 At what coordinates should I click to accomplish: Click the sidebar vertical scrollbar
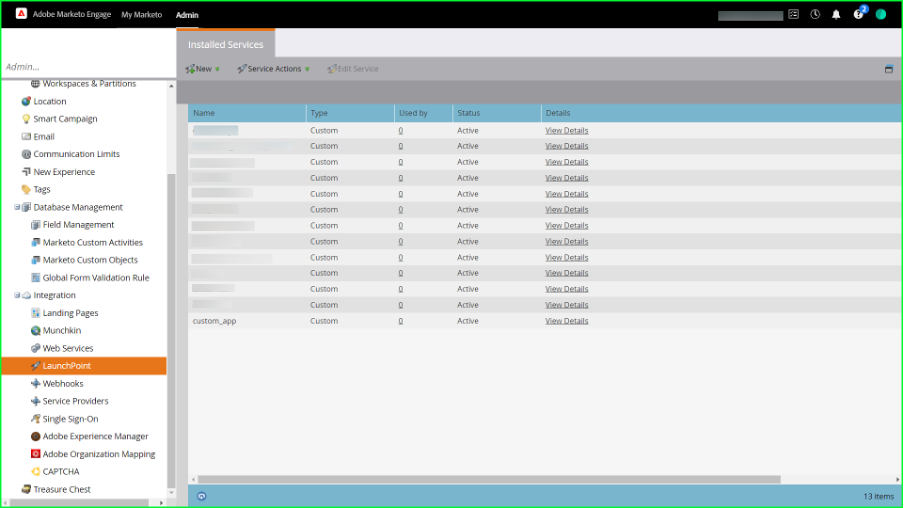pyautogui.click(x=171, y=330)
